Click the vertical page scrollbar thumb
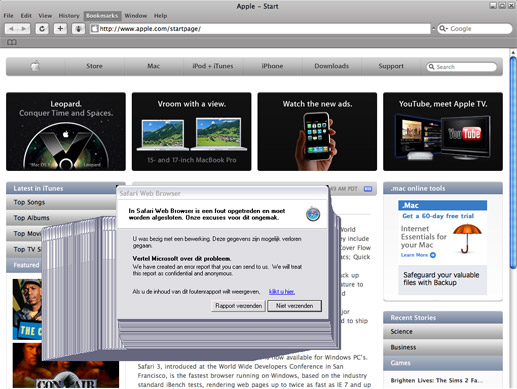The image size is (517, 389). tap(513, 163)
